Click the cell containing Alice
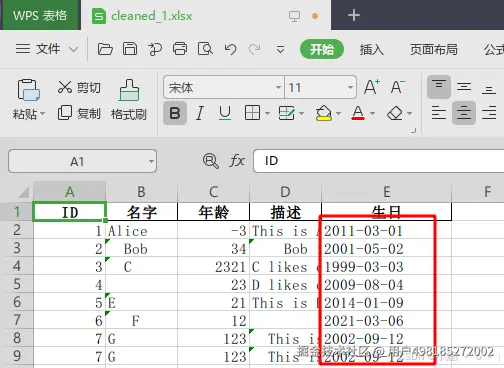 141,231
